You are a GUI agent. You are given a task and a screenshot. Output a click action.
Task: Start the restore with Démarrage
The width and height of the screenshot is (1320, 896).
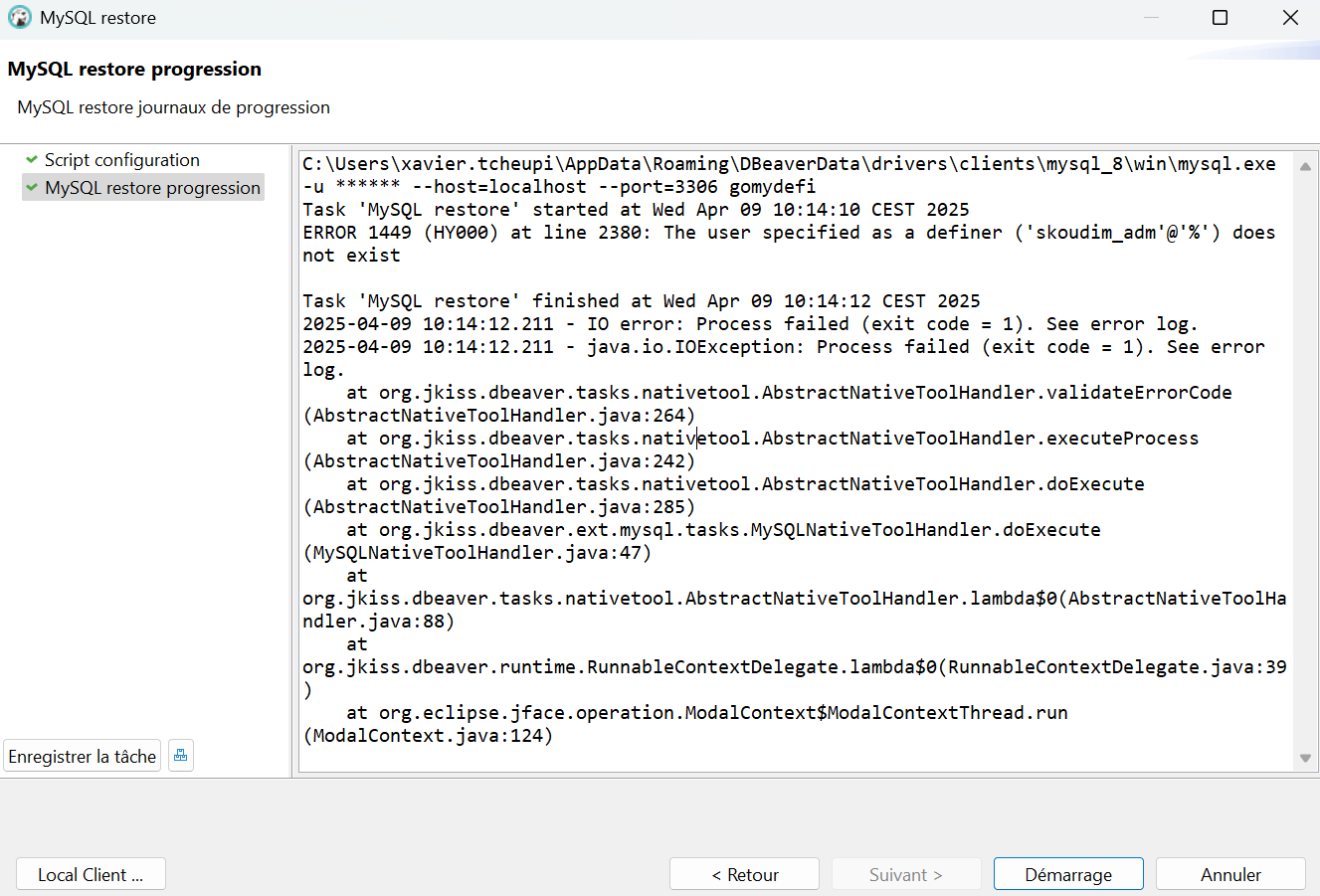(1068, 874)
